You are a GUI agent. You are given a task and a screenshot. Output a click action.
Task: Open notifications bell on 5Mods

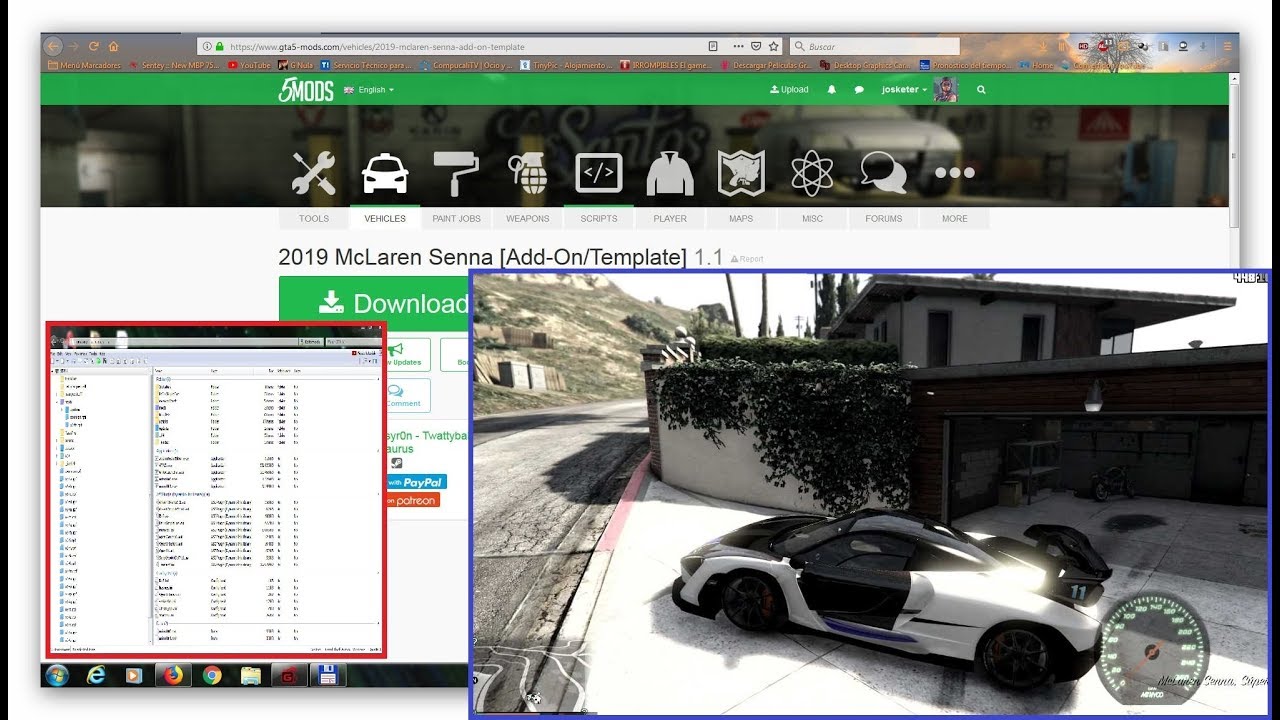[x=831, y=90]
